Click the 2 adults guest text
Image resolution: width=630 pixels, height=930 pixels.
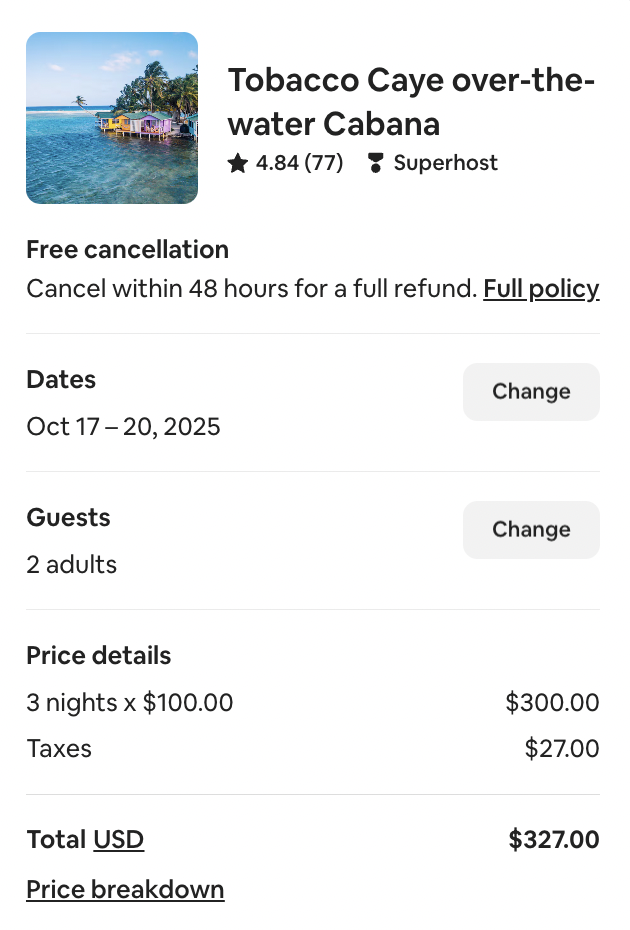(72, 565)
